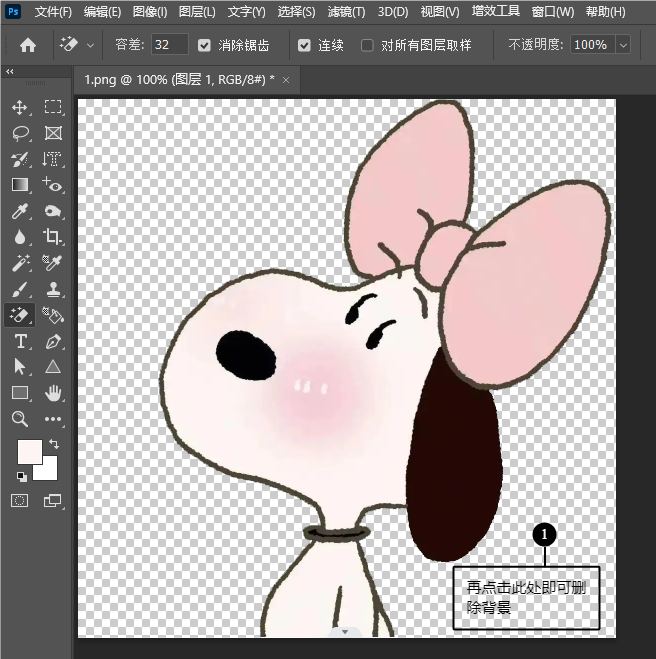
Task: Select the Path Selection arrow tool
Action: [19, 366]
